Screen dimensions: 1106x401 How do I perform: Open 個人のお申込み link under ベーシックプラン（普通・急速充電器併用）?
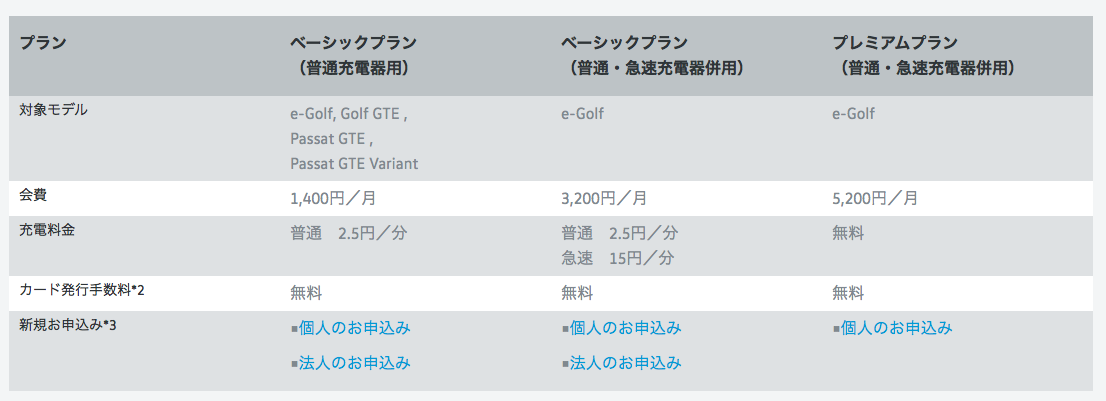click(625, 328)
